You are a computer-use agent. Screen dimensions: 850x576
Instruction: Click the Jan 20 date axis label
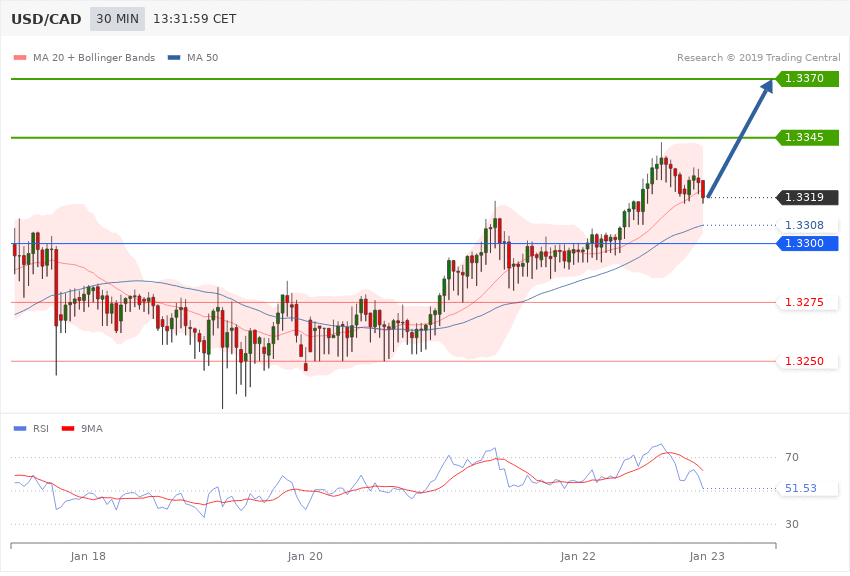[x=305, y=556]
